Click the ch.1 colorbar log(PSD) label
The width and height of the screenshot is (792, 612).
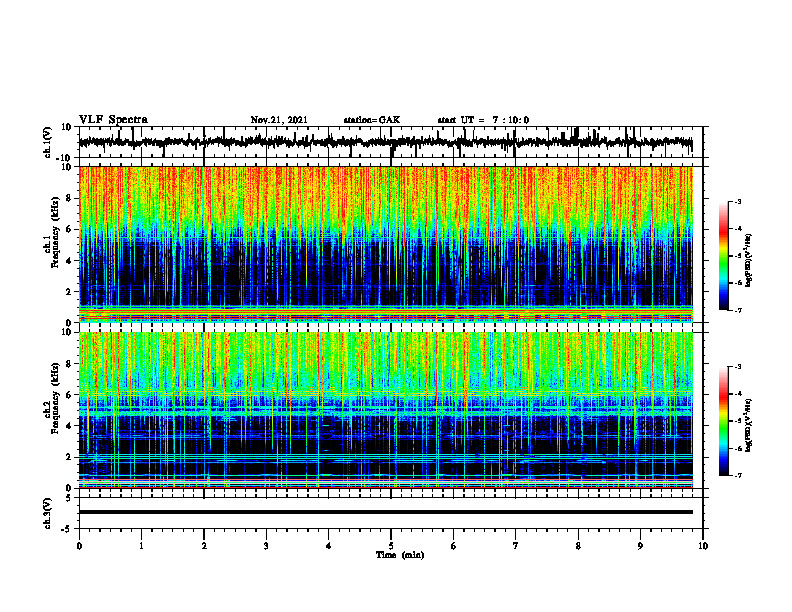click(x=749, y=260)
